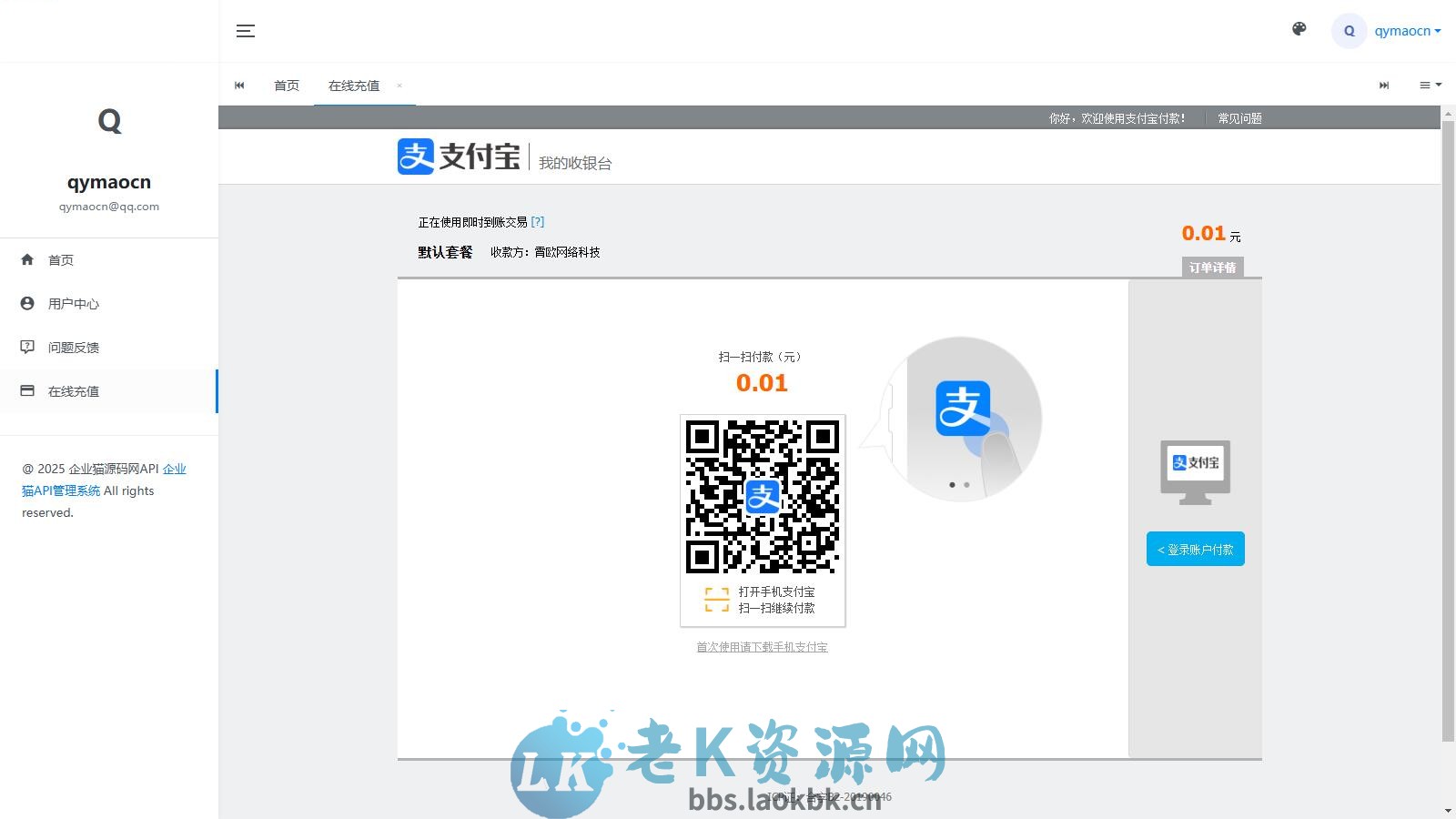Click the Alipay 支付宝 logo in the checkout header

click(459, 157)
